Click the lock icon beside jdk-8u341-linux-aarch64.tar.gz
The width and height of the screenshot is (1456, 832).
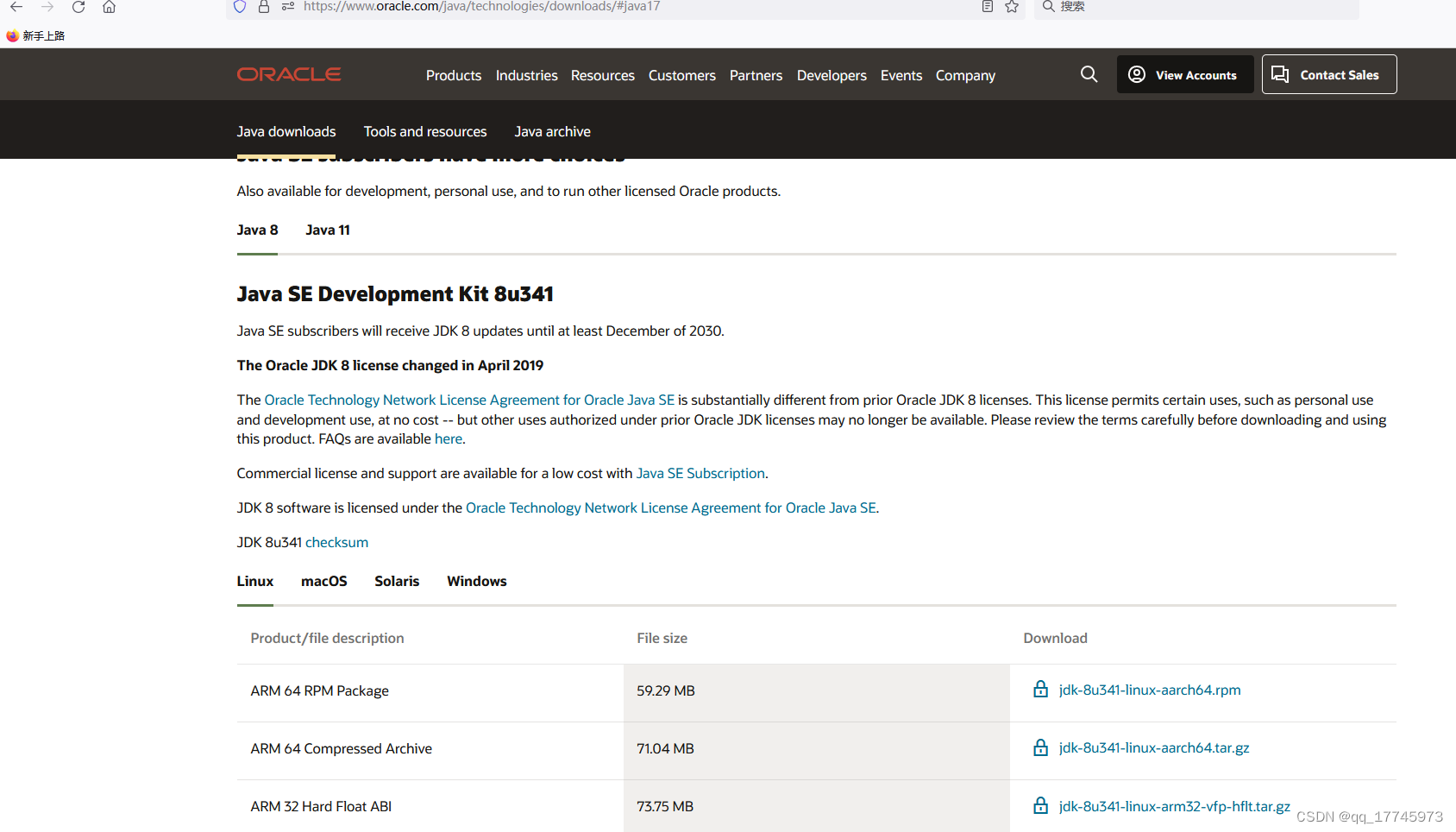click(x=1041, y=747)
